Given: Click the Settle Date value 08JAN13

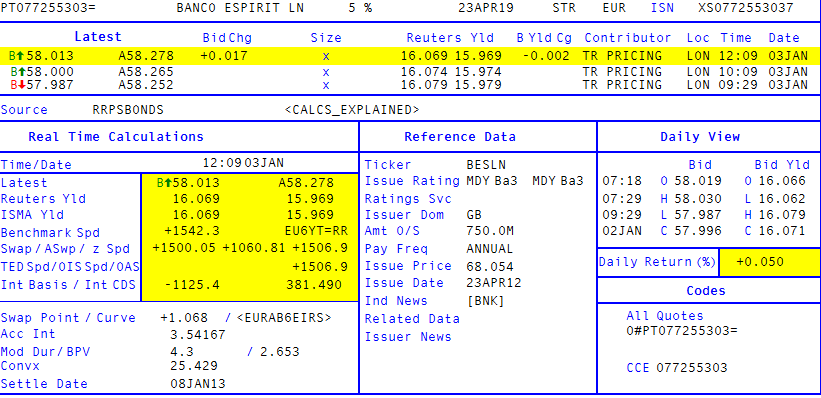Looking at the screenshot, I should 198,384.
